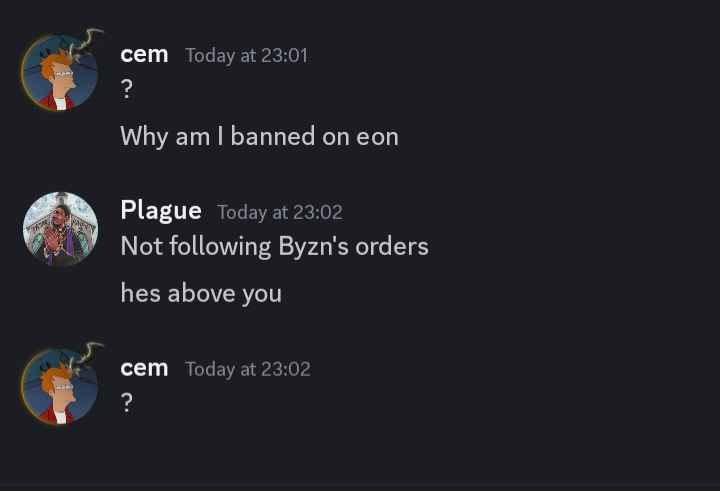720x491 pixels.
Task: Open the username cem at 23:01
Action: click(x=144, y=55)
